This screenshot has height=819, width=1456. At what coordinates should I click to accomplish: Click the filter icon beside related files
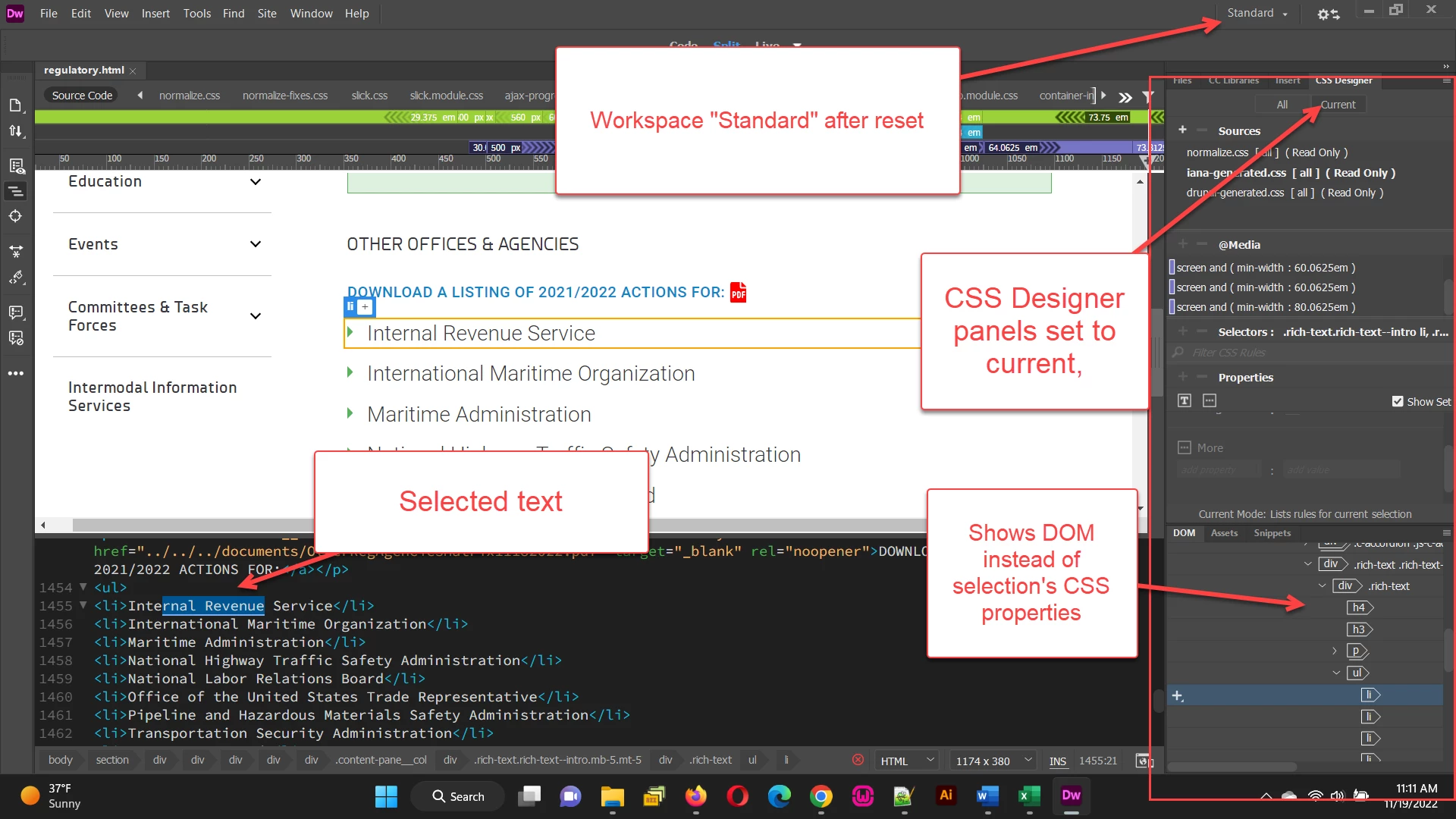pyautogui.click(x=1148, y=96)
